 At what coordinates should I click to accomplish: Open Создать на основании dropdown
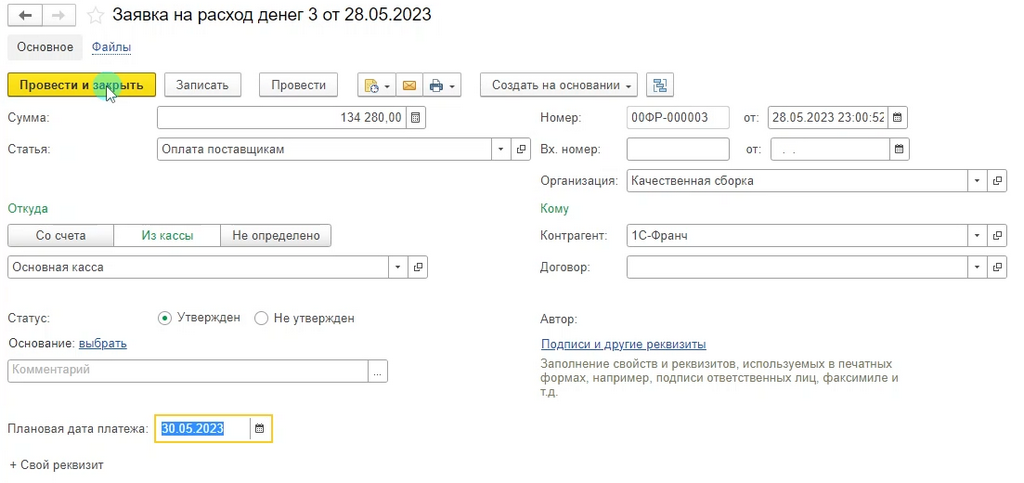click(x=559, y=85)
